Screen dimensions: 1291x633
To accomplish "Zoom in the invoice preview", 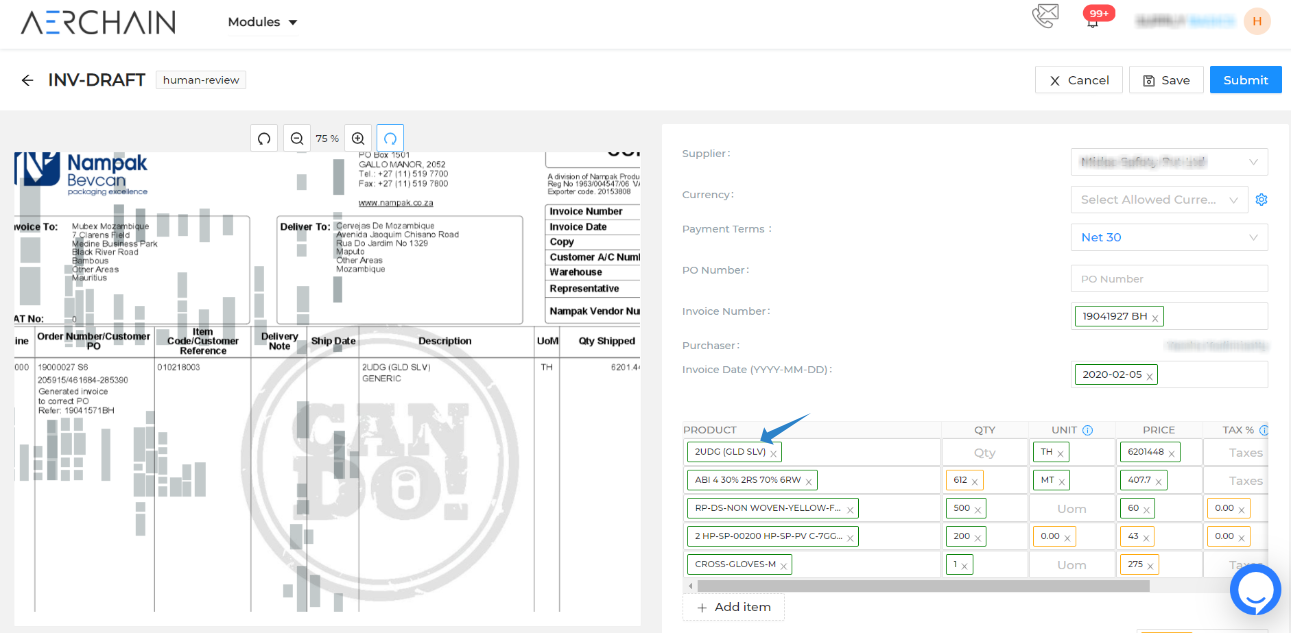I will click(x=358, y=138).
